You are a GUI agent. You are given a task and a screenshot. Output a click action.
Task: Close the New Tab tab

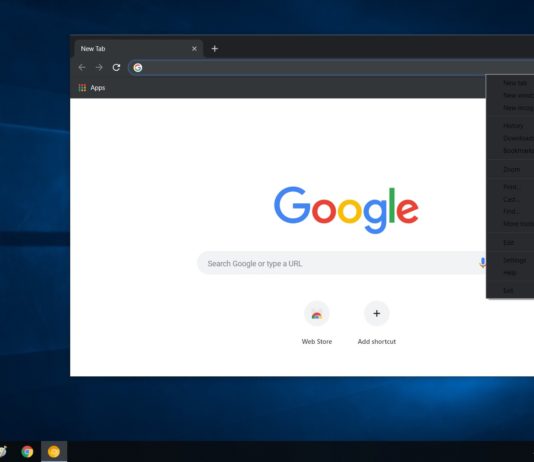pyautogui.click(x=194, y=49)
